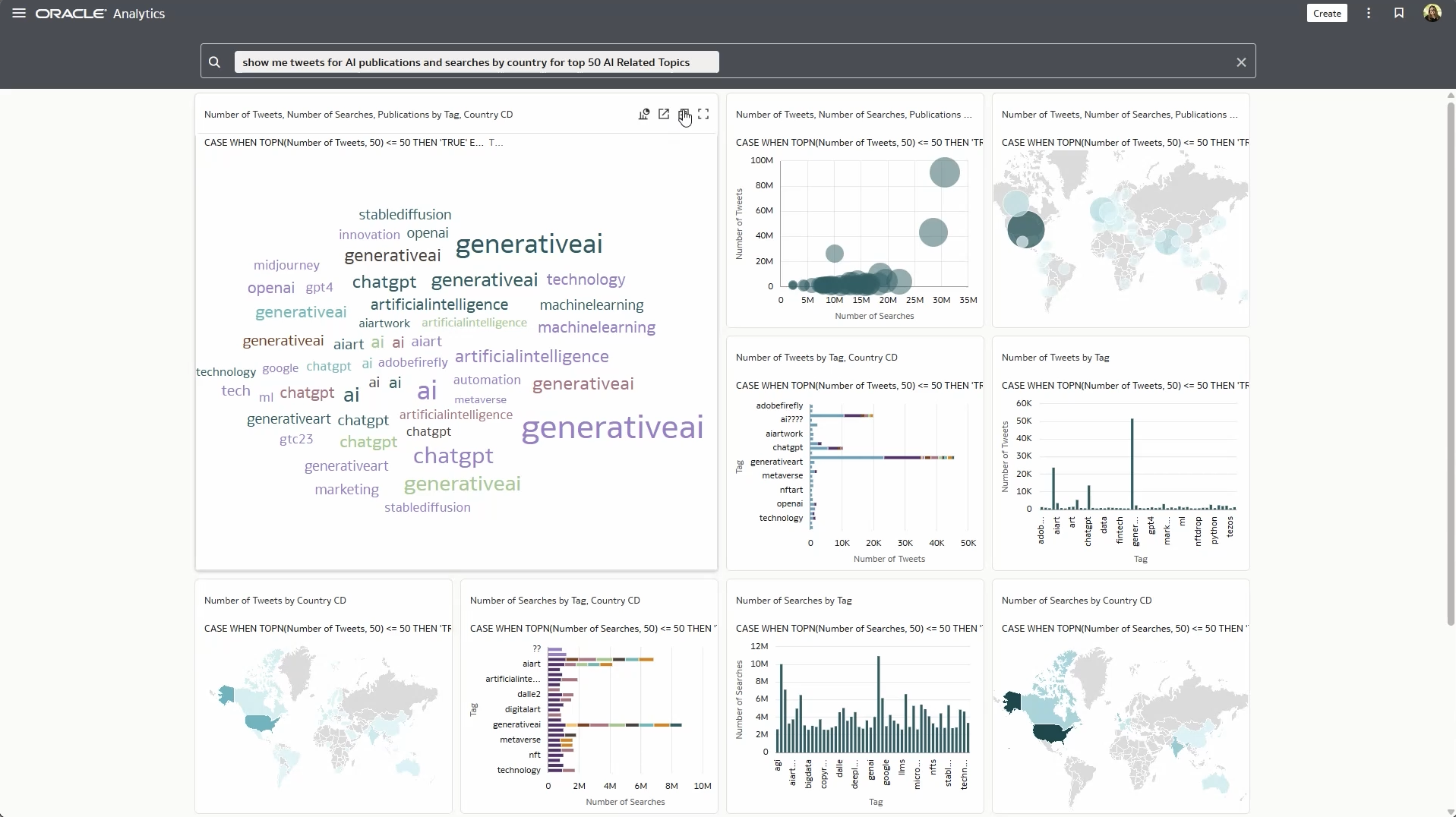Click the Create button
This screenshot has width=1456, height=817.
1327,13
